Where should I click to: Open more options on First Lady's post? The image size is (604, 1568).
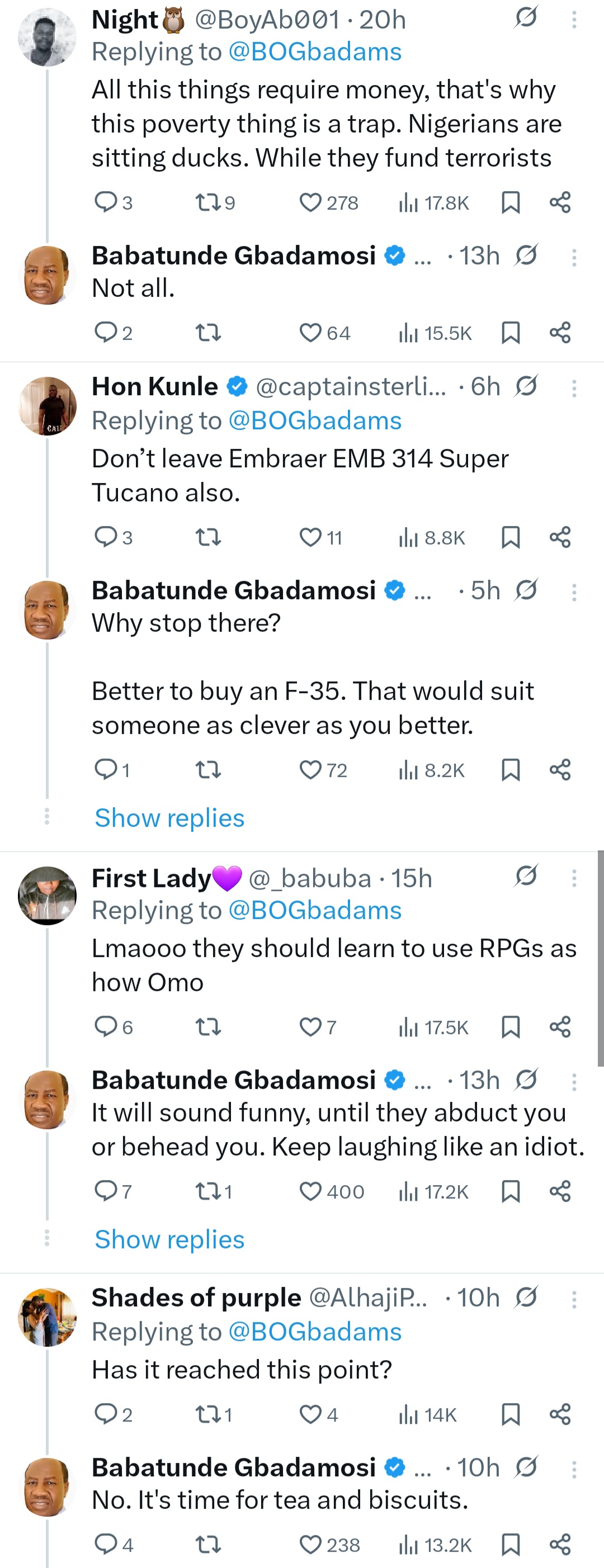[x=574, y=878]
